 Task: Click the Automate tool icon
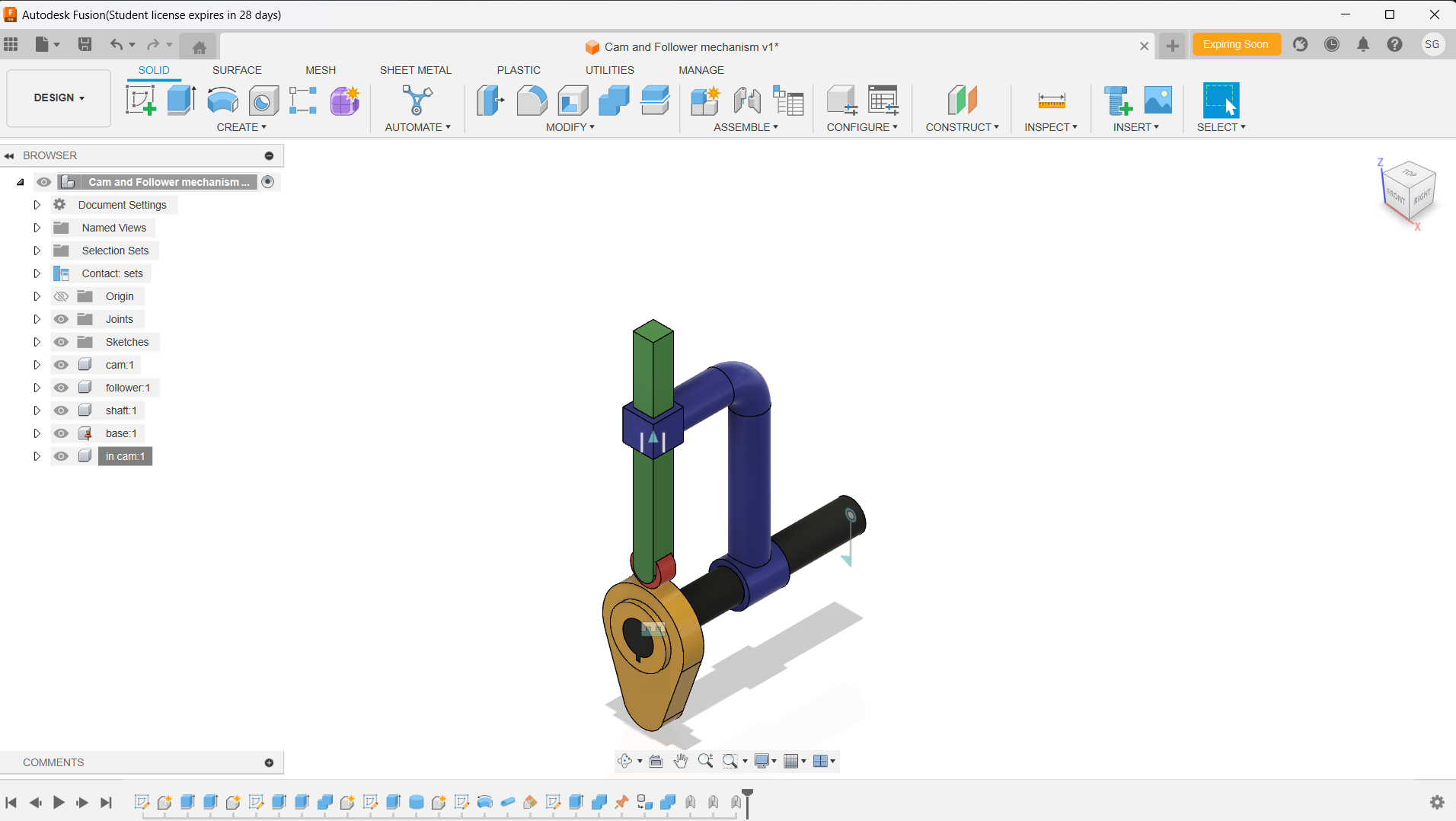[417, 100]
